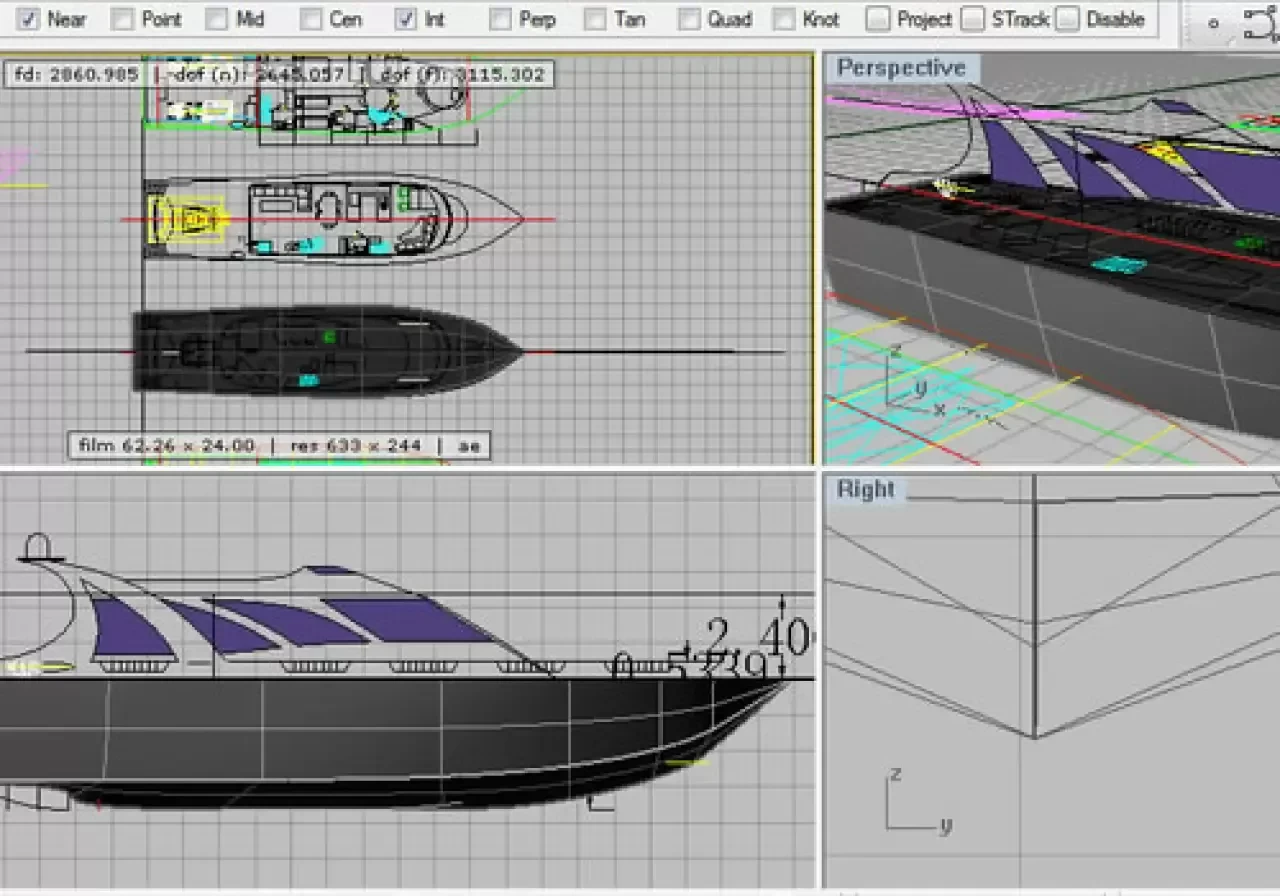Turn on the Mid osnap checkbox
Screen dimensions: 1280x896
(216, 19)
